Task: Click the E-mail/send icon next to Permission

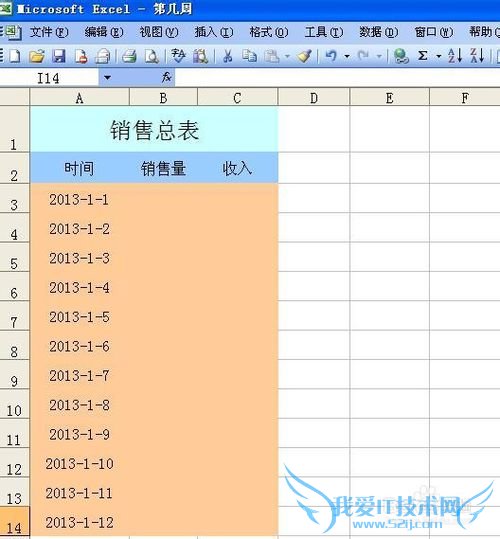Action: click(103, 56)
